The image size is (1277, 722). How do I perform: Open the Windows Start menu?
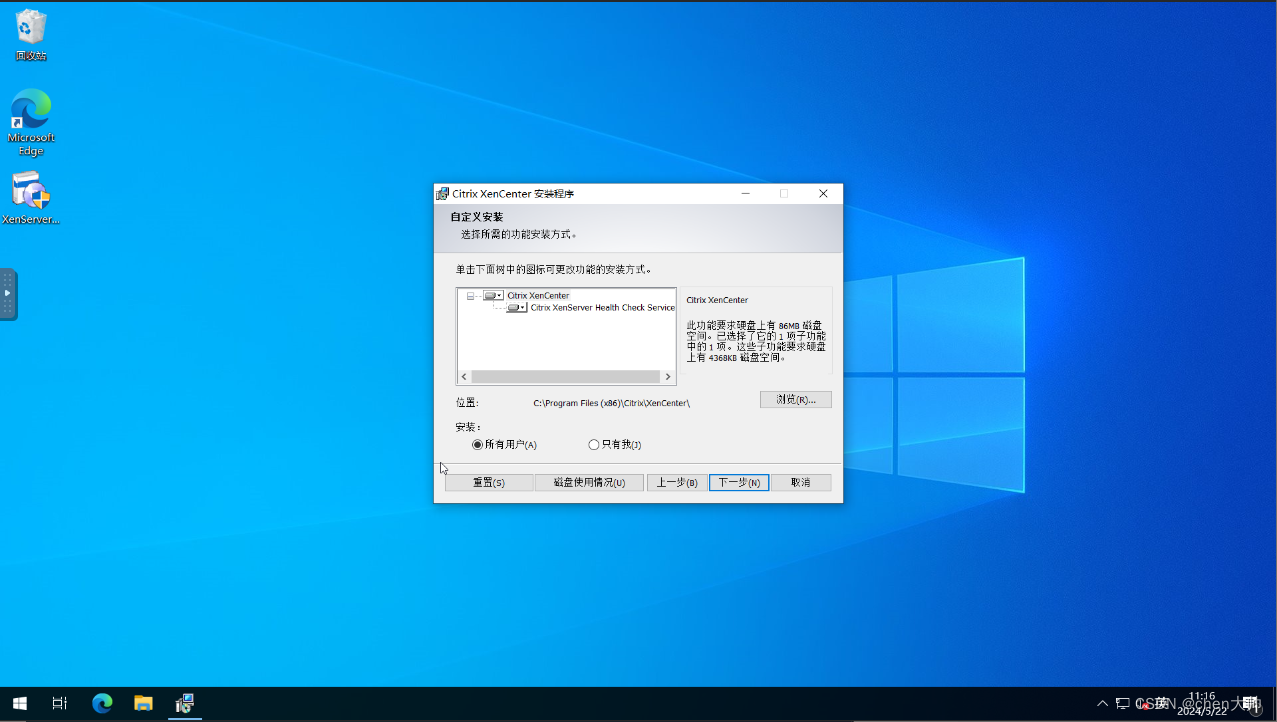tap(19, 704)
